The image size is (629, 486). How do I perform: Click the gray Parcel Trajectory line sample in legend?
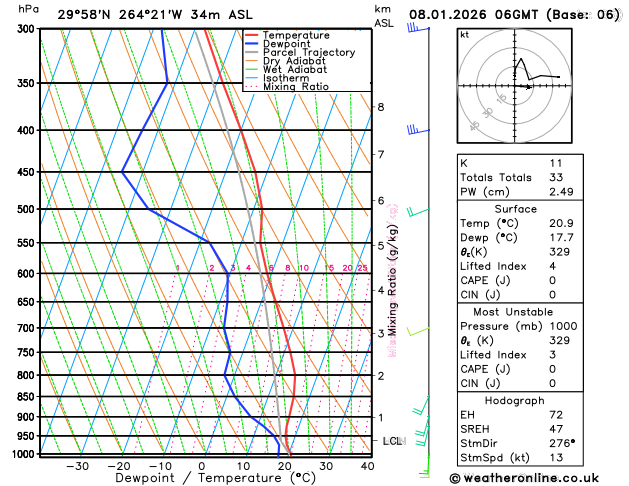[x=252, y=52]
